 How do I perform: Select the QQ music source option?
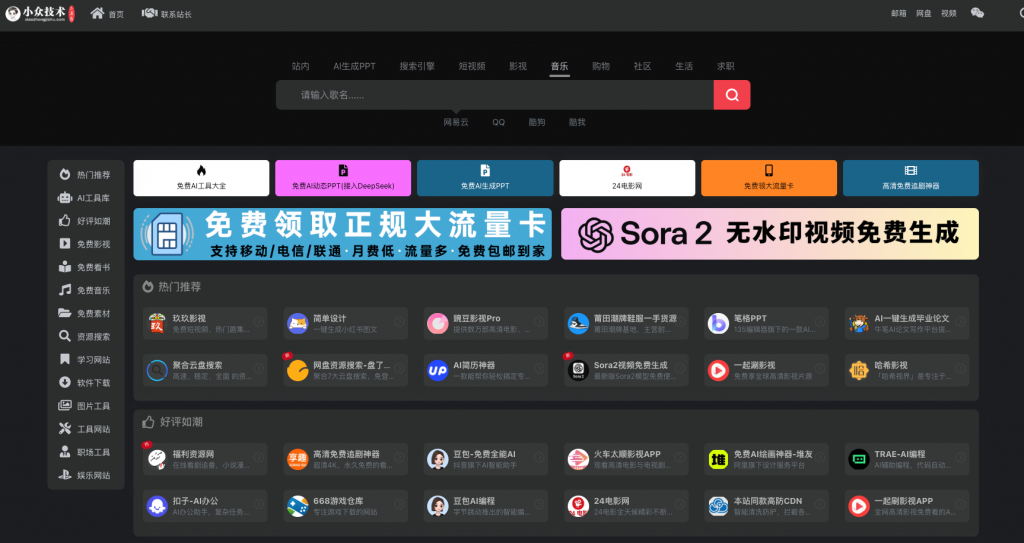pos(498,122)
